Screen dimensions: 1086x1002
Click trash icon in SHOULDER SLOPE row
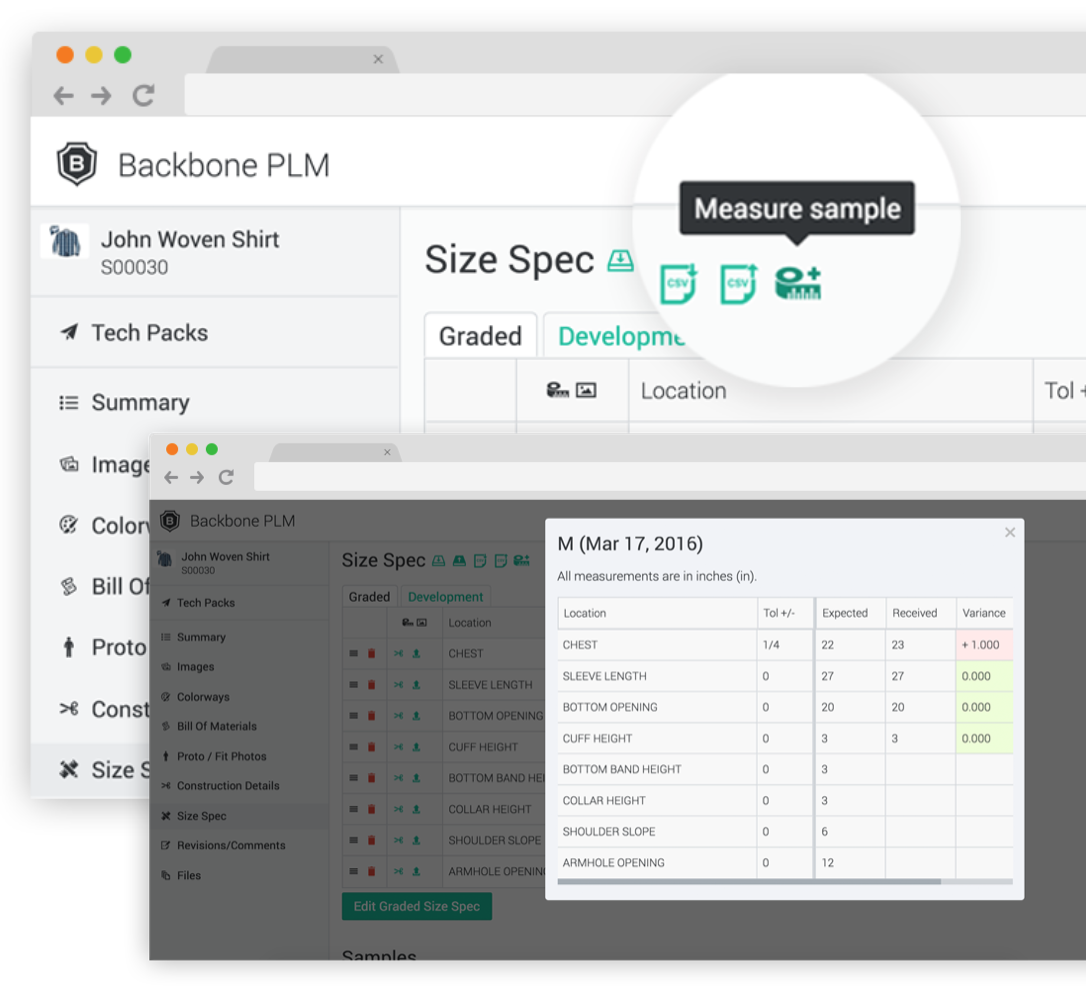click(x=371, y=840)
